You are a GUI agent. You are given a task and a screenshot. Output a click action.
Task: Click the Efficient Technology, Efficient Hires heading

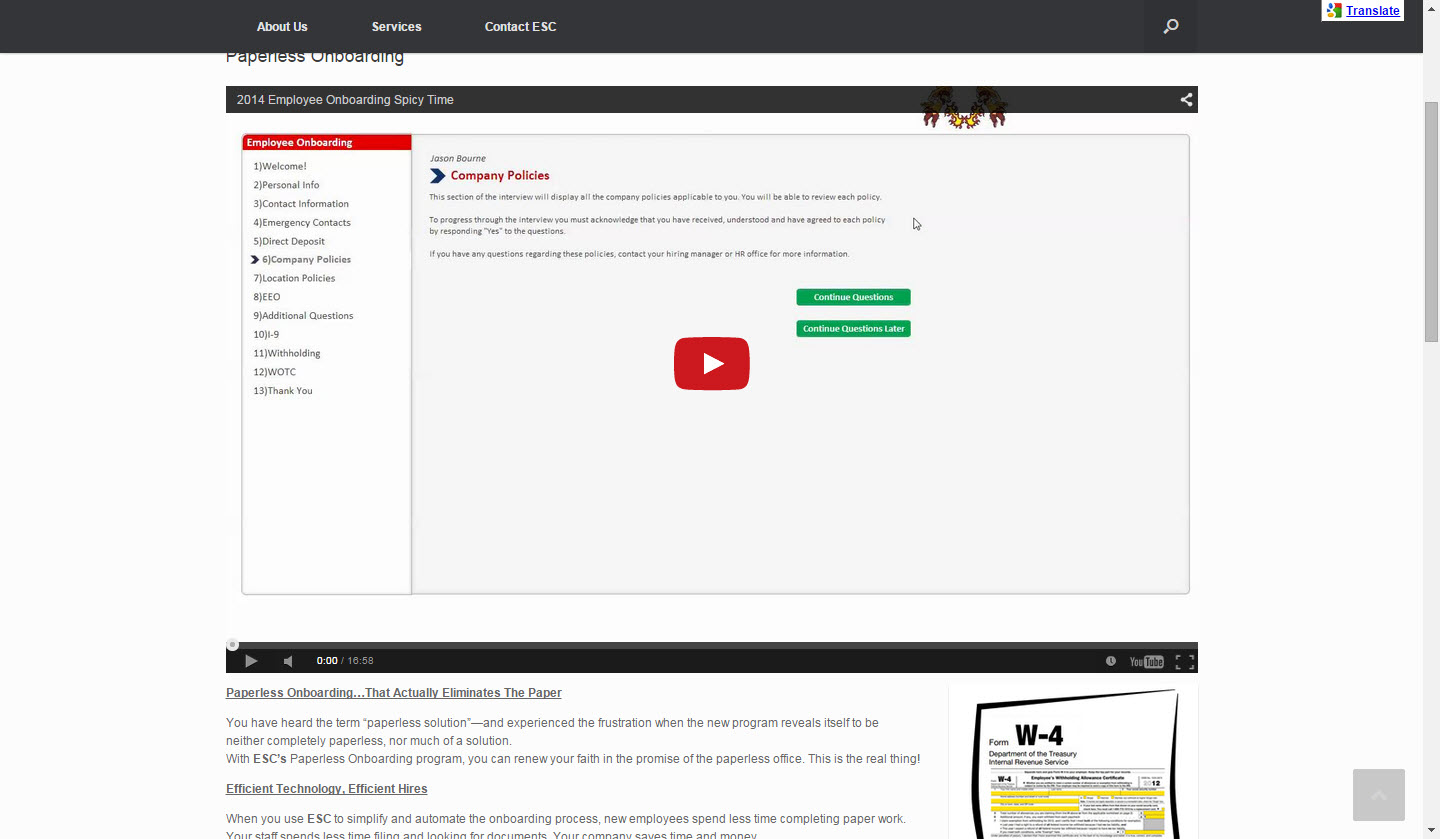point(326,789)
